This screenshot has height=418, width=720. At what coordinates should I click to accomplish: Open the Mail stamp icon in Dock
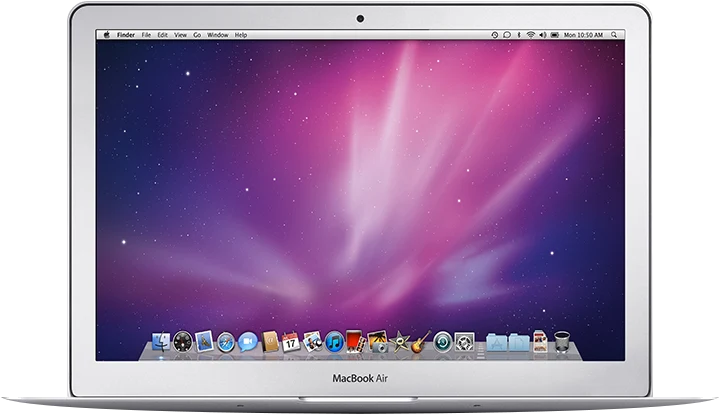204,342
